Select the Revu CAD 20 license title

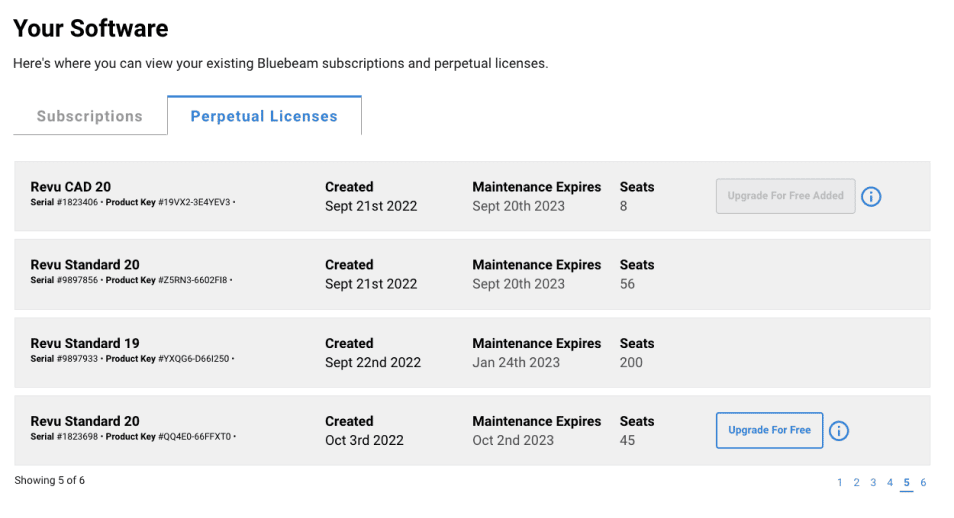(71, 187)
